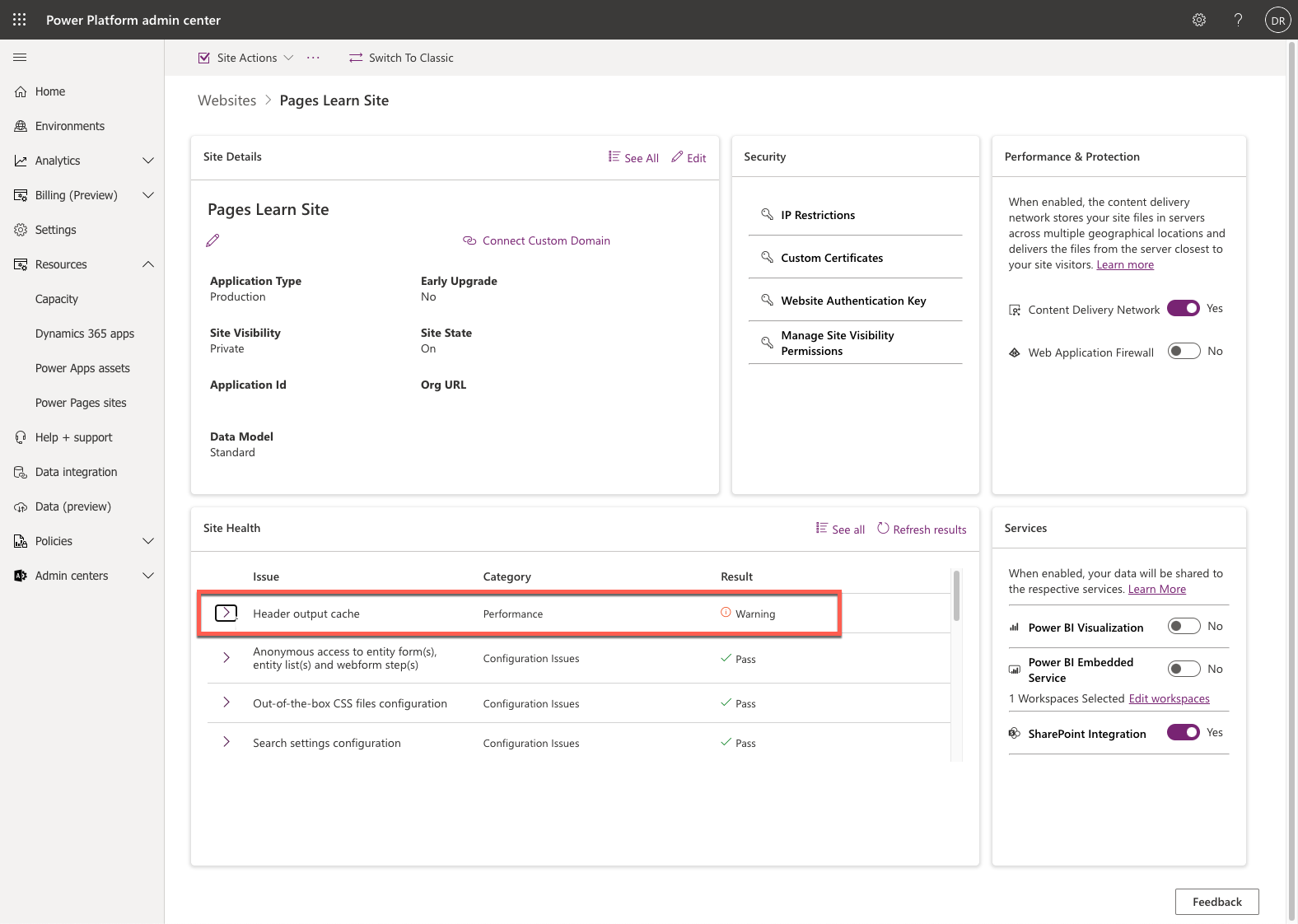Click the Resources icon in sidebar
The height and width of the screenshot is (924, 1298).
pos(21,264)
